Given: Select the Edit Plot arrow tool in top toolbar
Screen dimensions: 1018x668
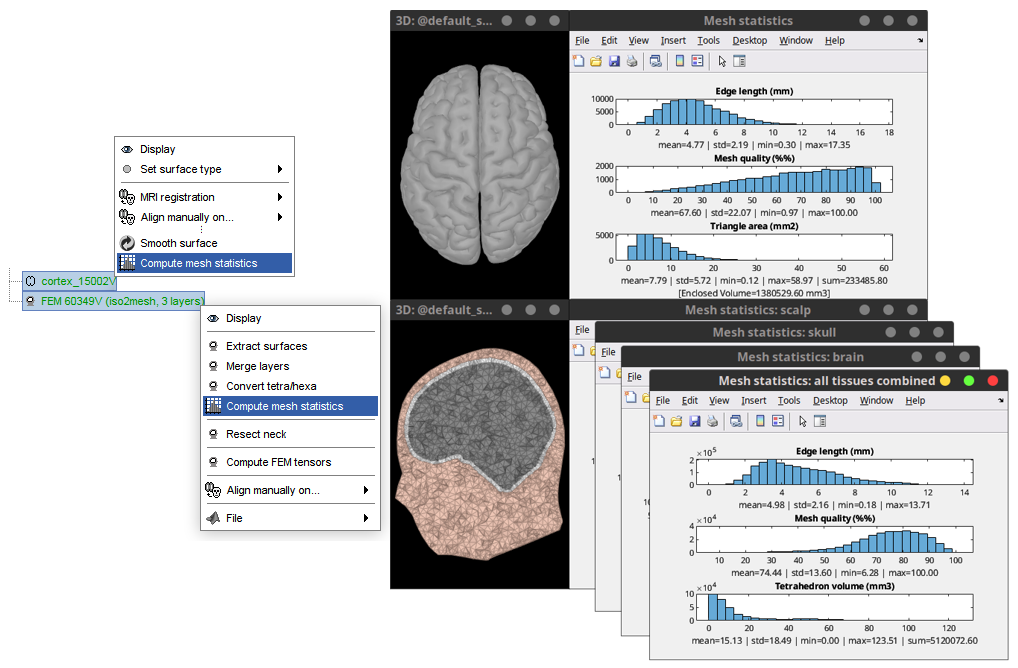Looking at the screenshot, I should coord(722,61).
